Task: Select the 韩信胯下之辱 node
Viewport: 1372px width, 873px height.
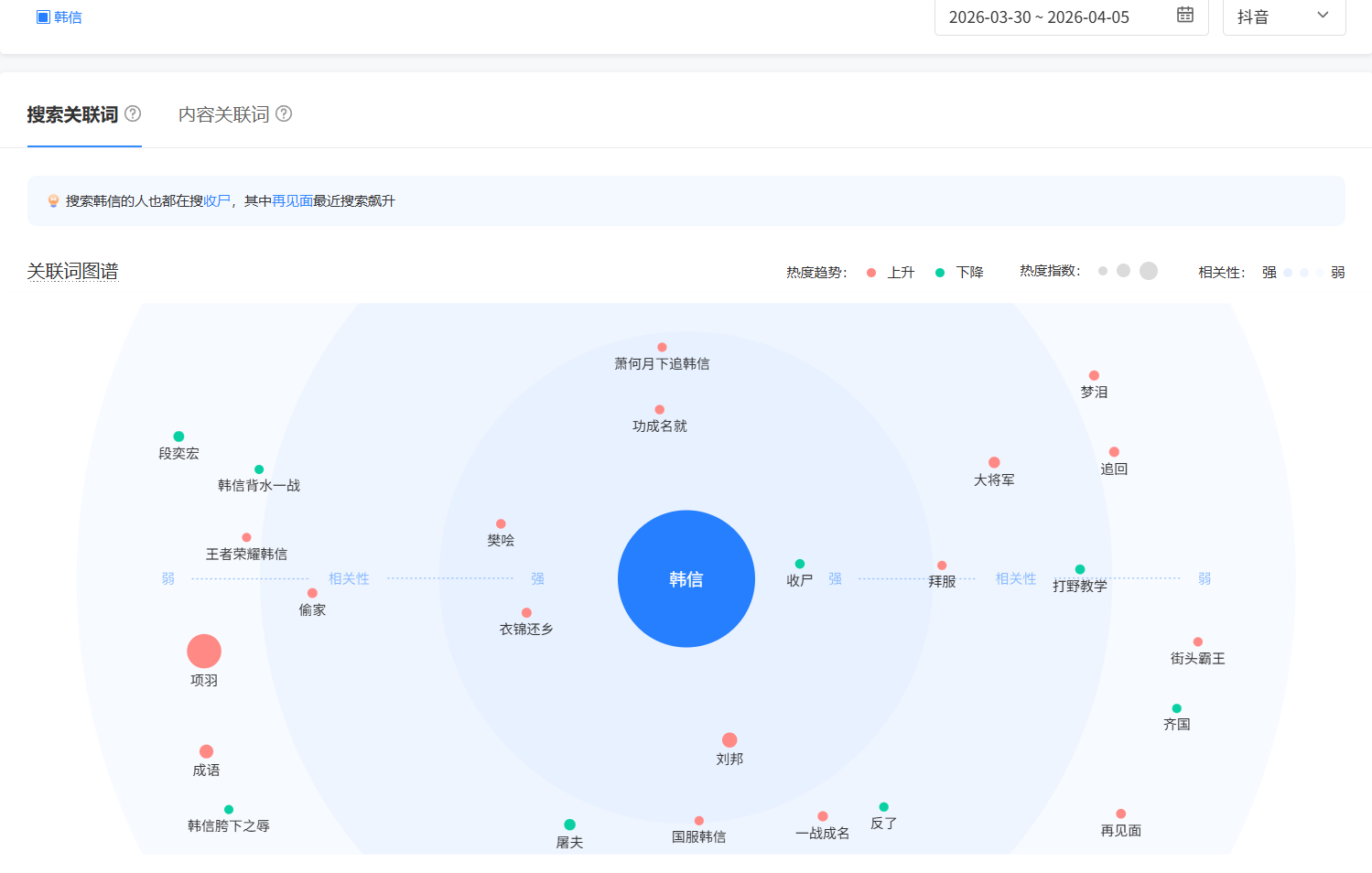Action: [229, 810]
